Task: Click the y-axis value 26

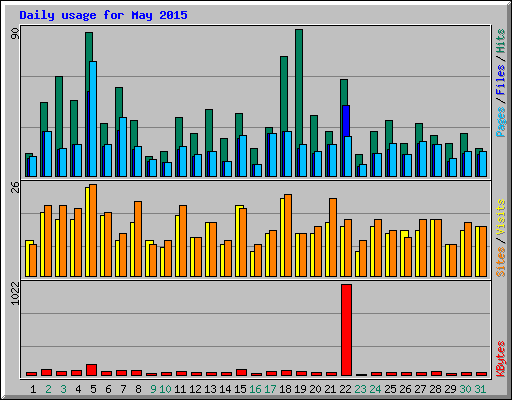Action: [15, 187]
